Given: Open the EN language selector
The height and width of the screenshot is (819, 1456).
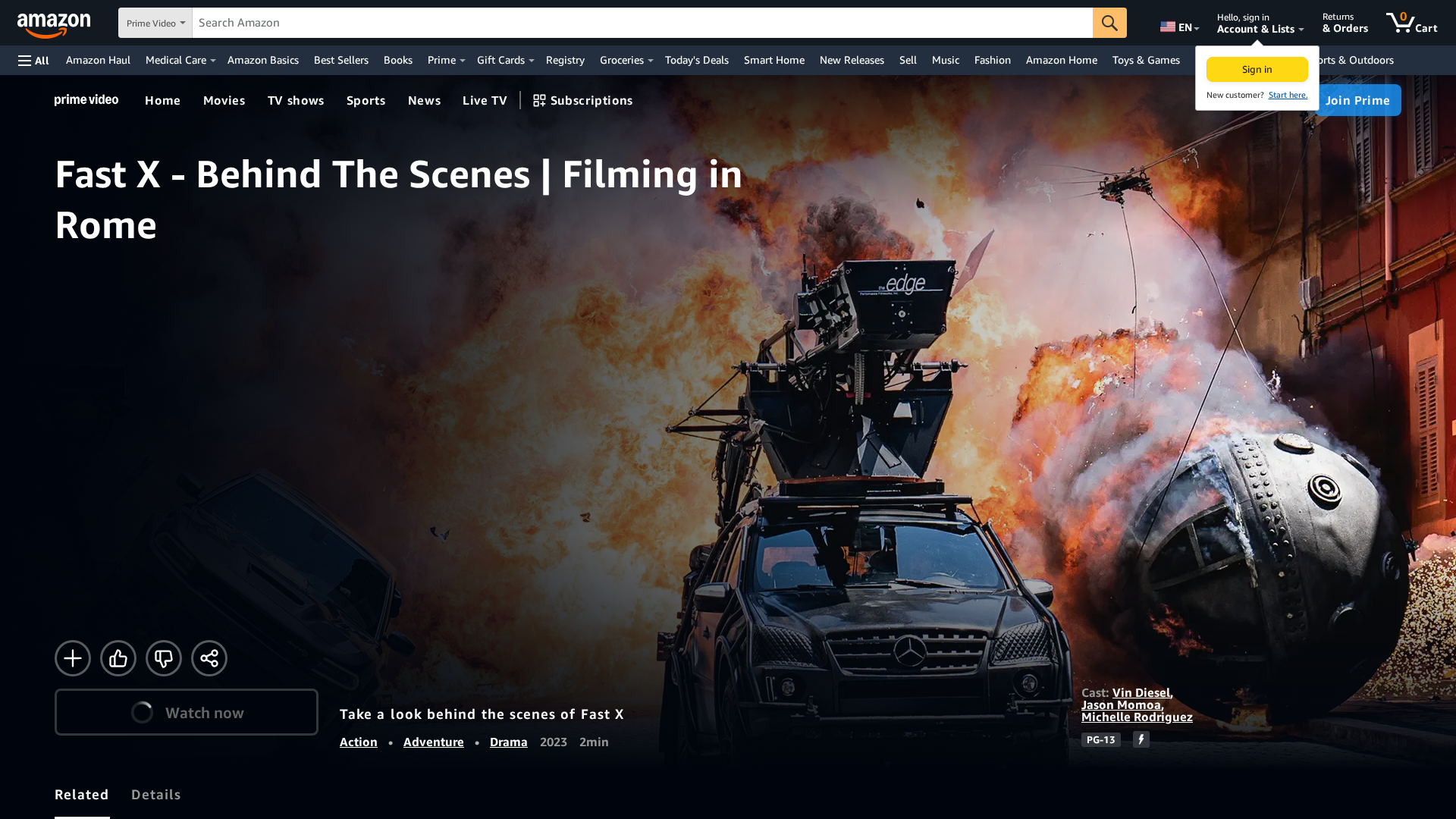Looking at the screenshot, I should pyautogui.click(x=1179, y=27).
